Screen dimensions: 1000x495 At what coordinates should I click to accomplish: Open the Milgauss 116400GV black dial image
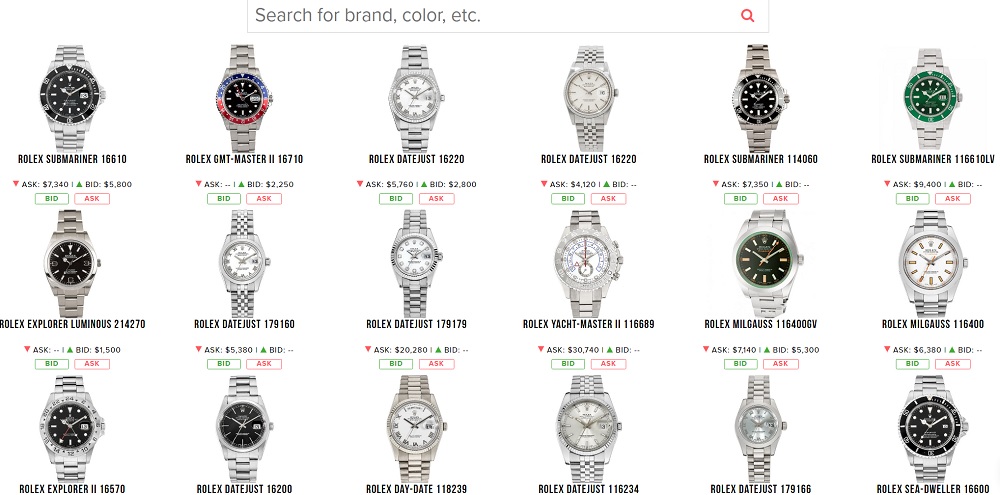click(761, 263)
